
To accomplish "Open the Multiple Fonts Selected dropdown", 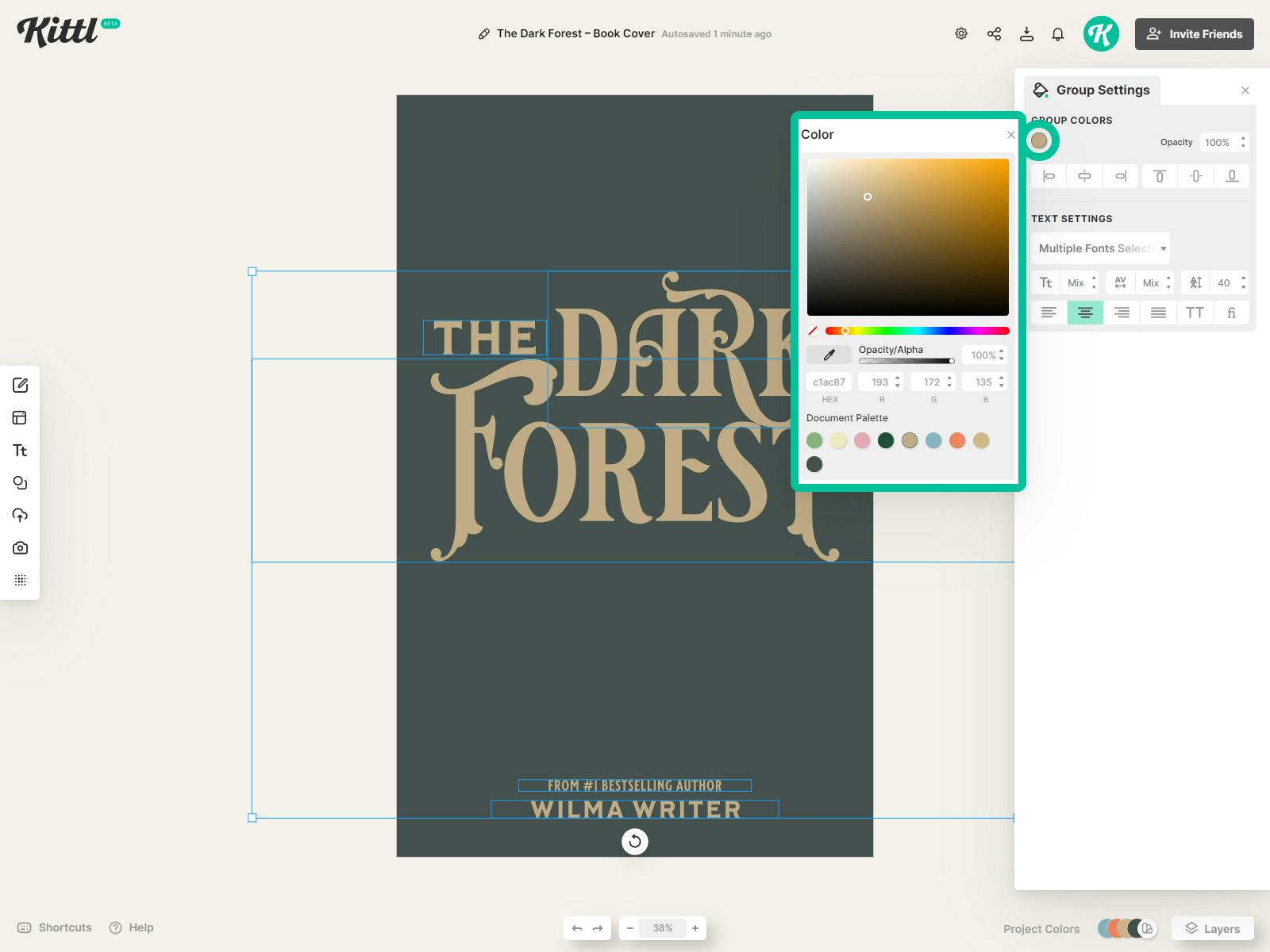I will pos(1099,248).
